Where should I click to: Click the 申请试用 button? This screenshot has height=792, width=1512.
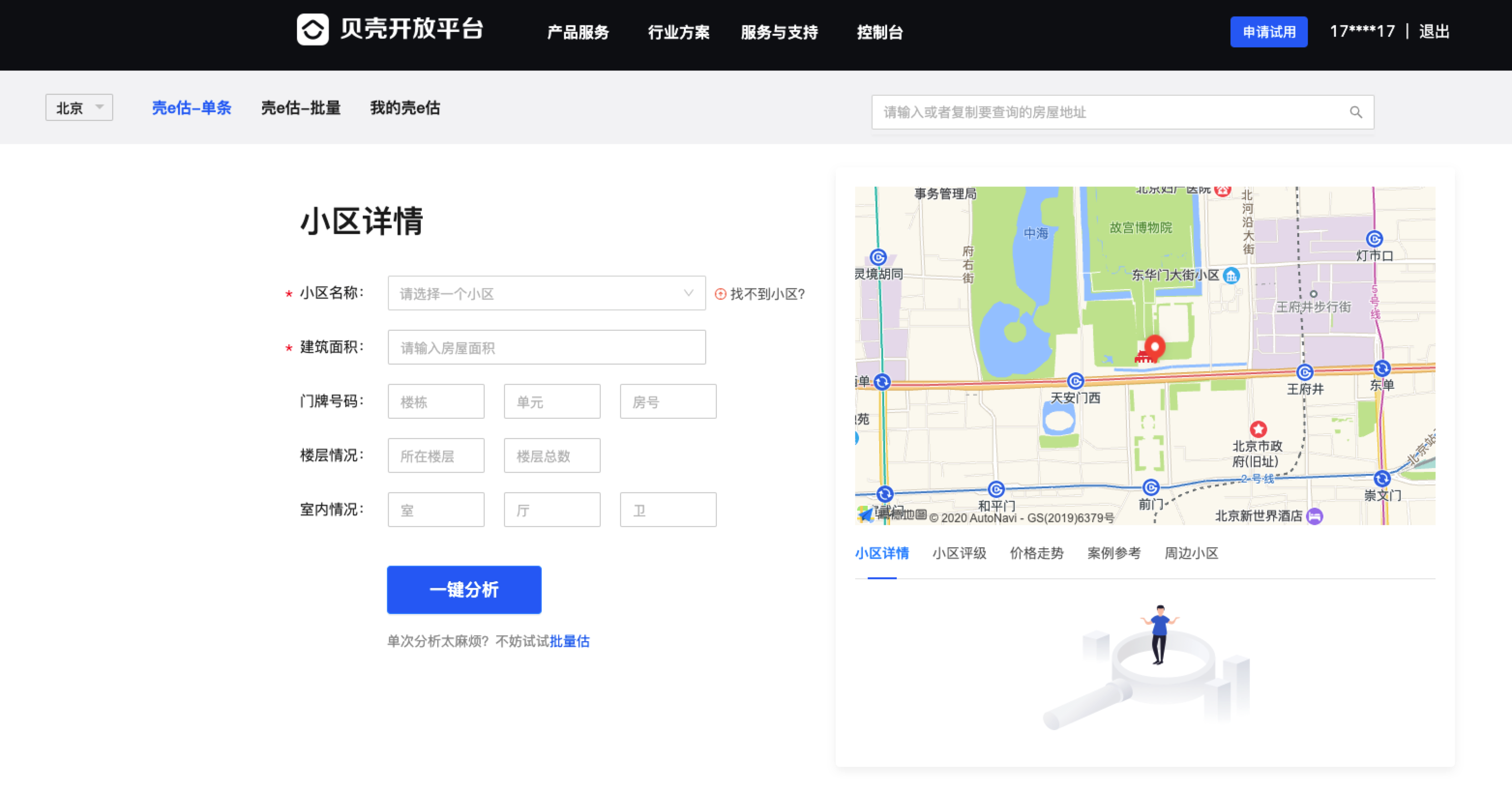coord(1268,32)
